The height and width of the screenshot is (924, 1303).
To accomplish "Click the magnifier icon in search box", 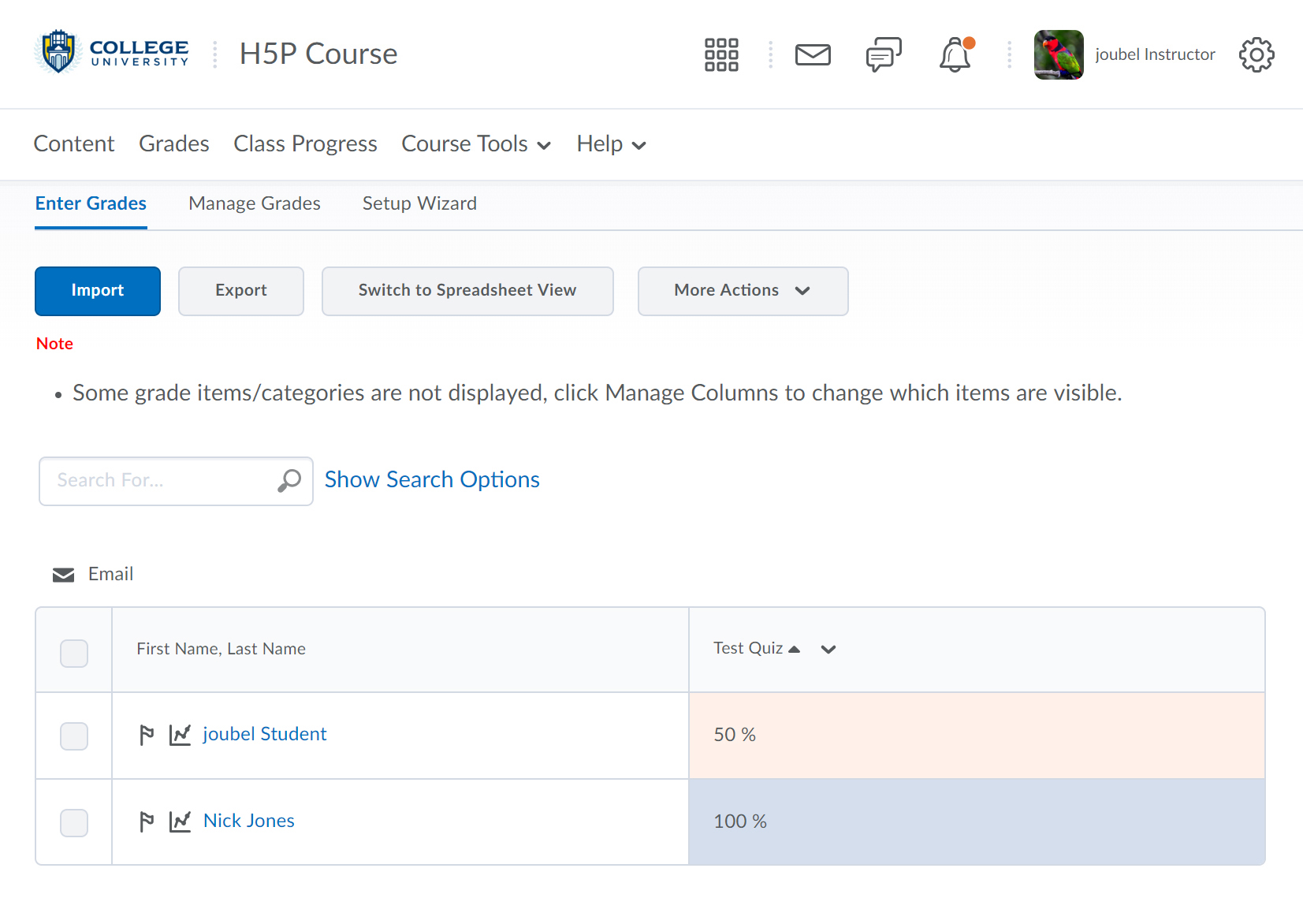I will [x=289, y=480].
